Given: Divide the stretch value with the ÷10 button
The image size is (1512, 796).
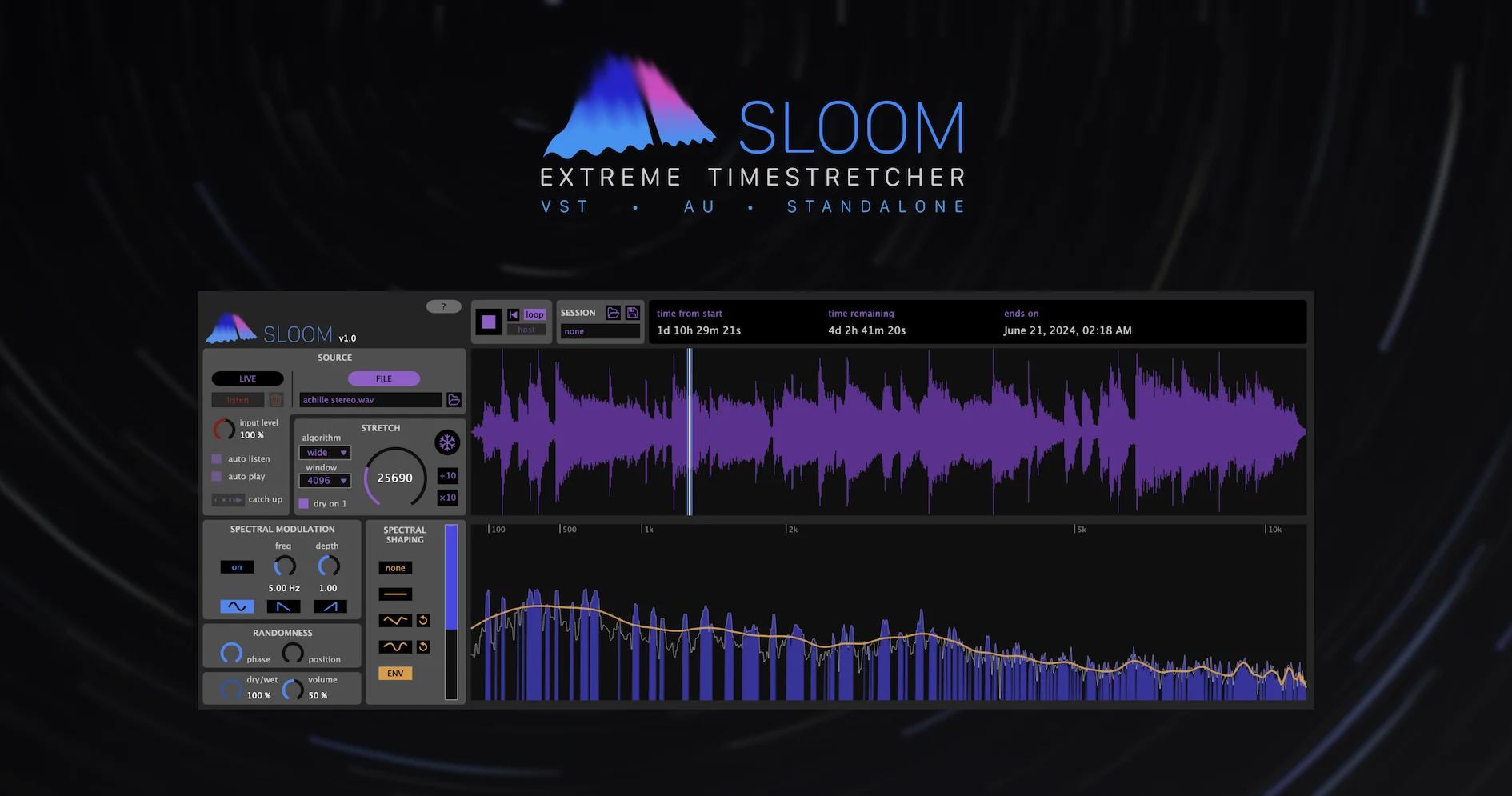Looking at the screenshot, I should coord(448,475).
